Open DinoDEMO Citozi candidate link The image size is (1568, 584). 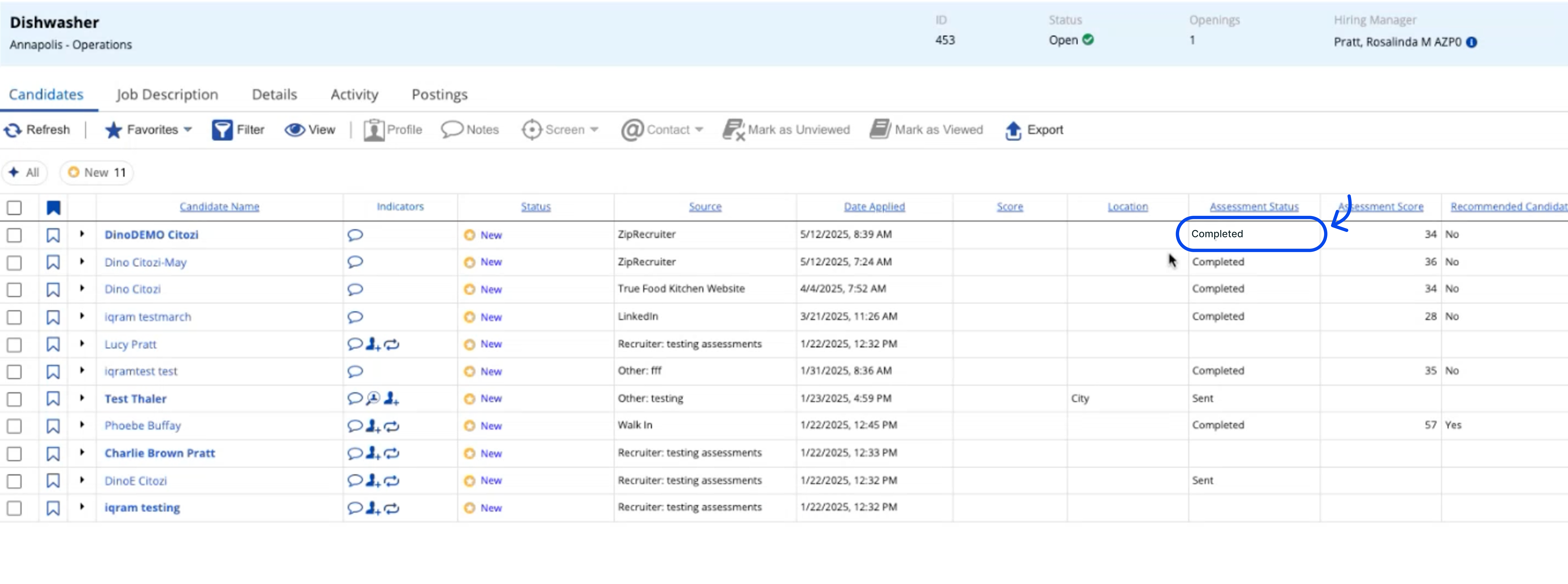coord(152,235)
